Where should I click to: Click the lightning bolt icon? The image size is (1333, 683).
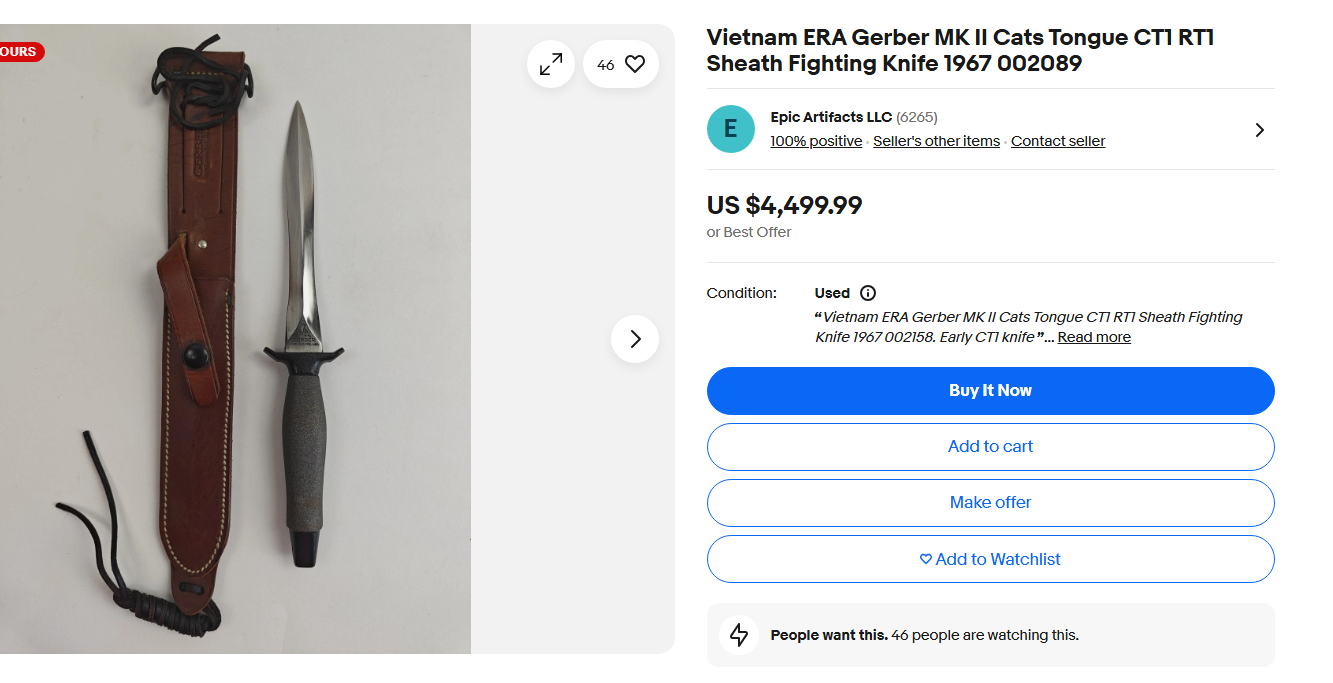(739, 635)
